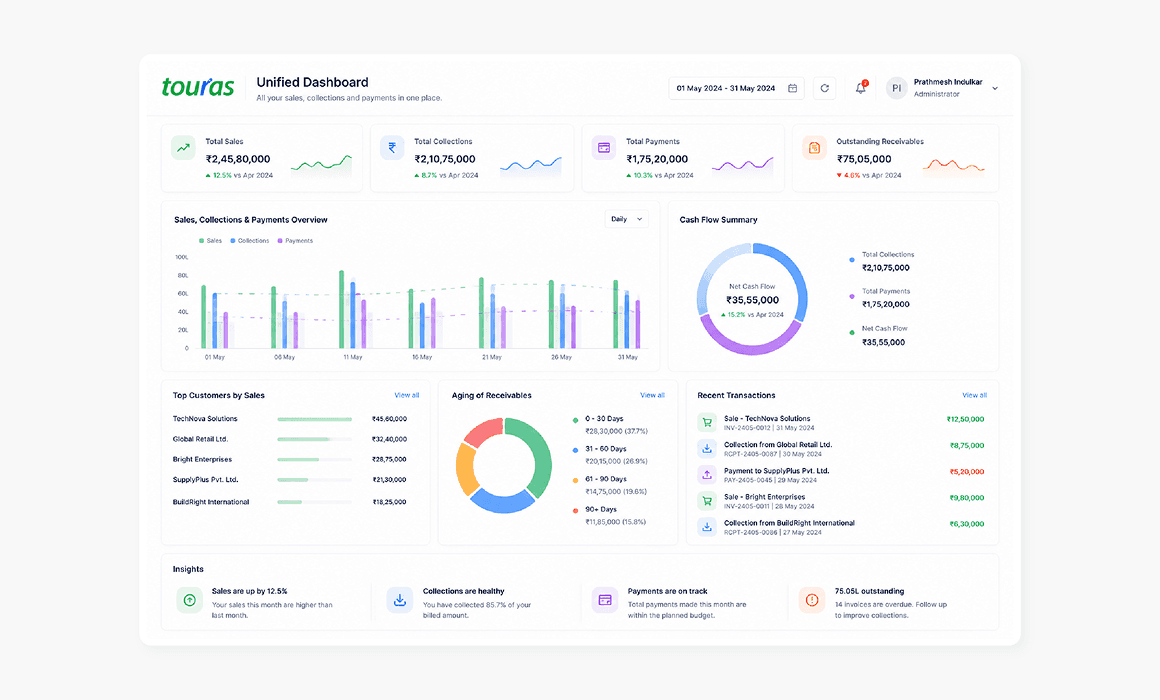1160x700 pixels.
Task: Select the Global Retail Ltd. customer row
Action: point(290,439)
